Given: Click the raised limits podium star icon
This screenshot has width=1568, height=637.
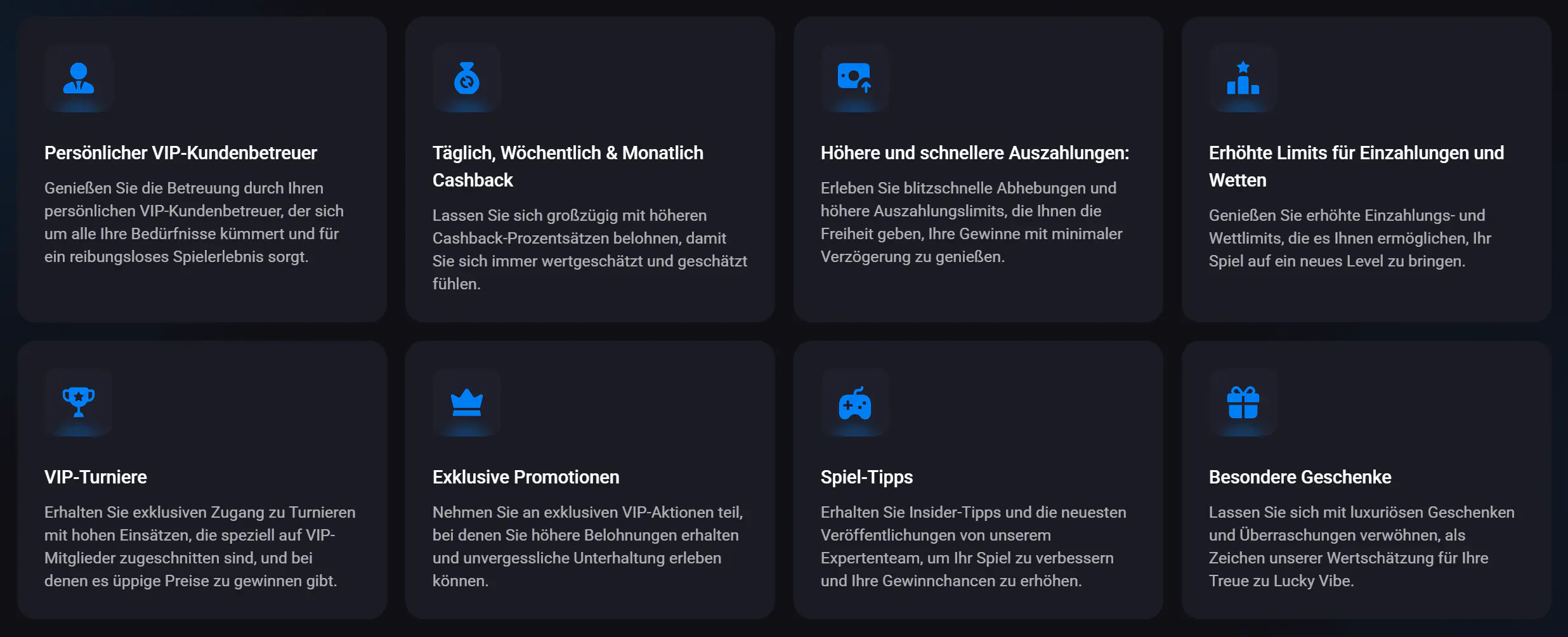Looking at the screenshot, I should (x=1243, y=79).
